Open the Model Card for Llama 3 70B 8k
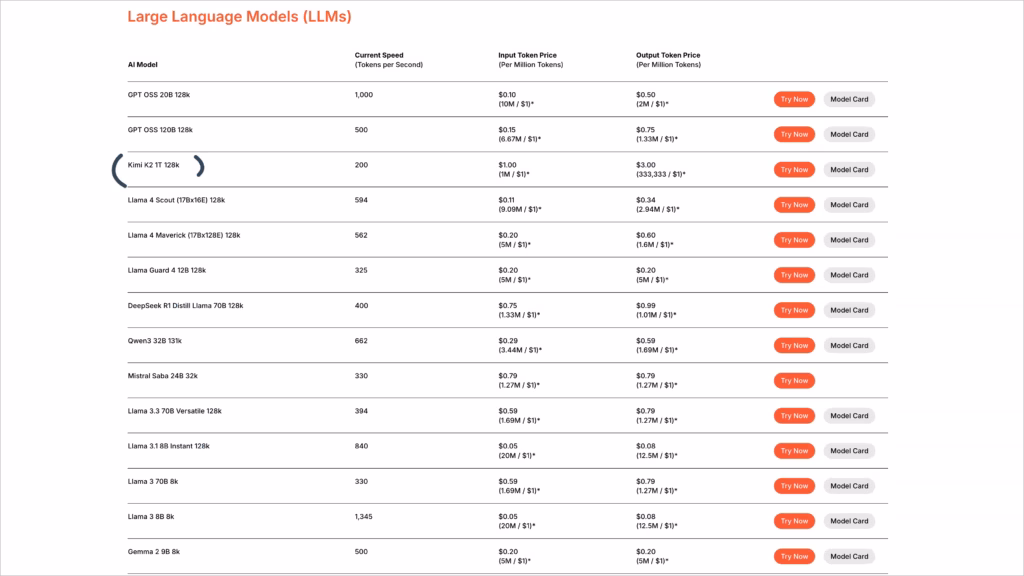1024x576 pixels. (x=849, y=486)
